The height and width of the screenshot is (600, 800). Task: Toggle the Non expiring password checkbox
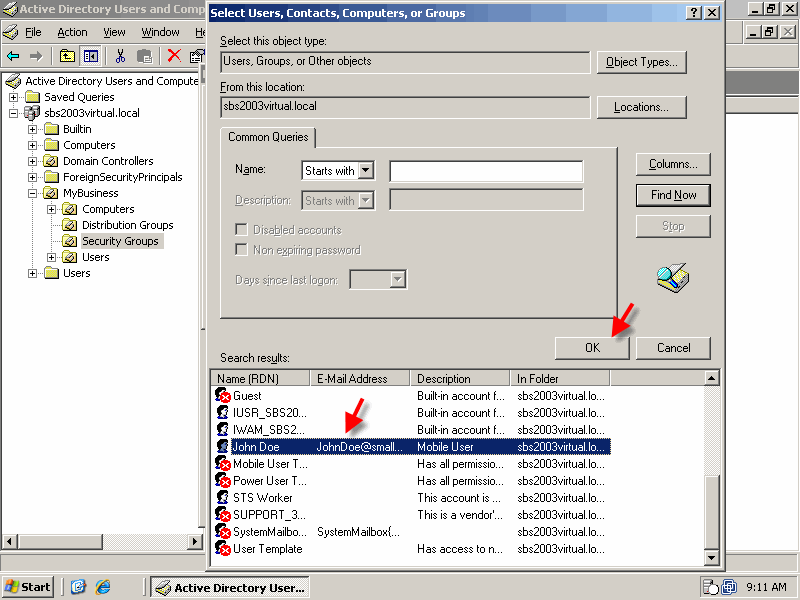point(241,249)
